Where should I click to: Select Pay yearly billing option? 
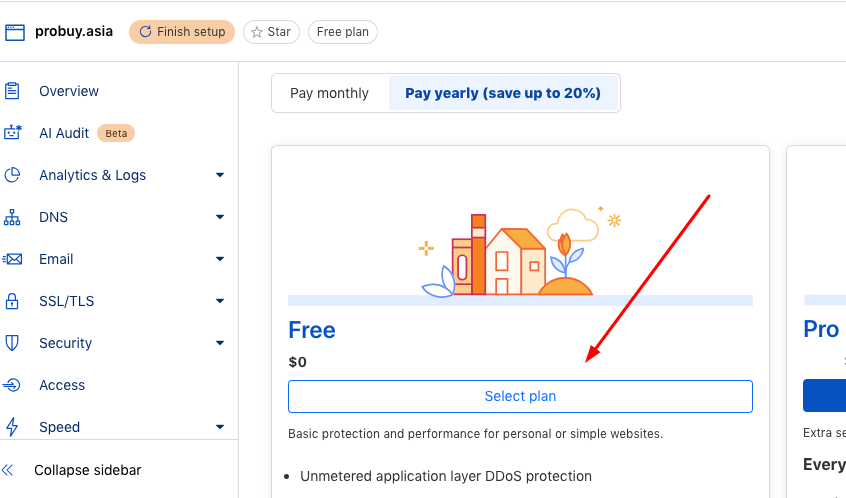[503, 93]
